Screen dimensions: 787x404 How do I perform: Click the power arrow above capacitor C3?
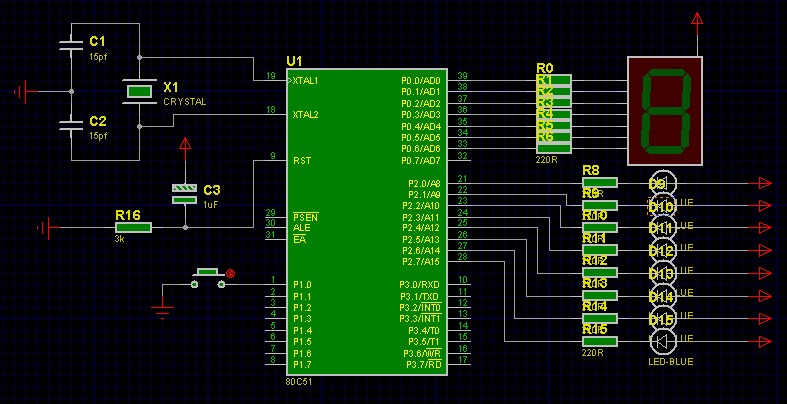pos(183,149)
